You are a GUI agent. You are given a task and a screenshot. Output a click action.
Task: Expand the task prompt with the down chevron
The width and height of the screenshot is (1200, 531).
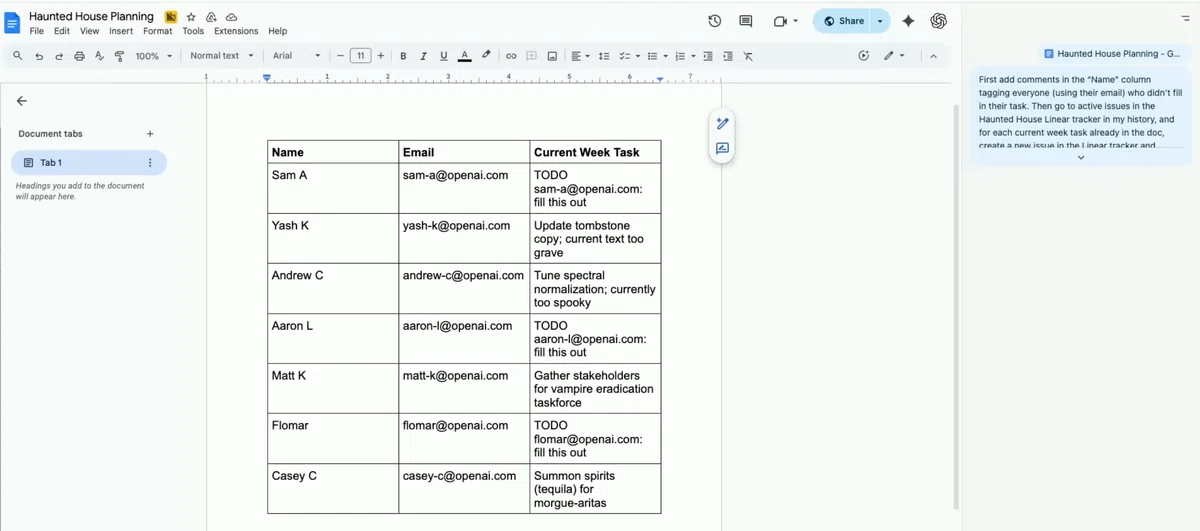1081,157
